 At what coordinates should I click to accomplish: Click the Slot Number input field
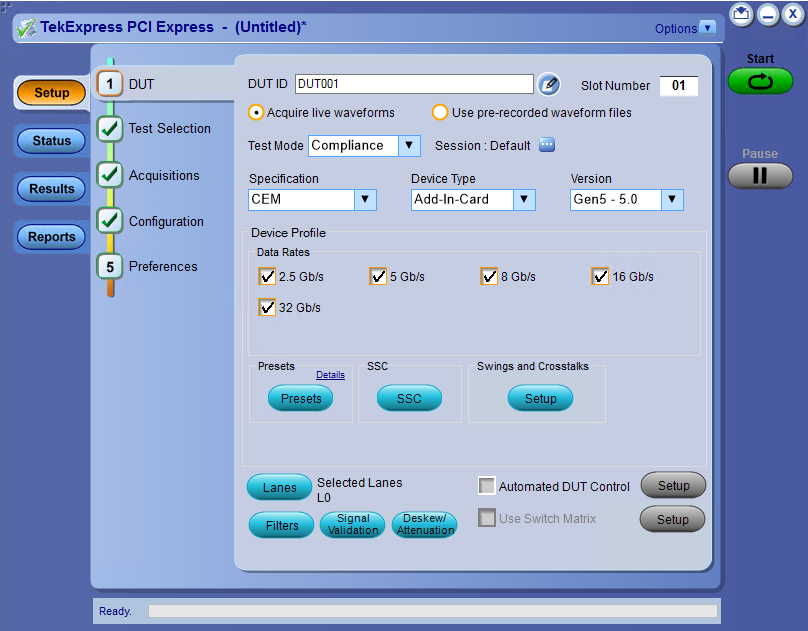click(x=678, y=86)
